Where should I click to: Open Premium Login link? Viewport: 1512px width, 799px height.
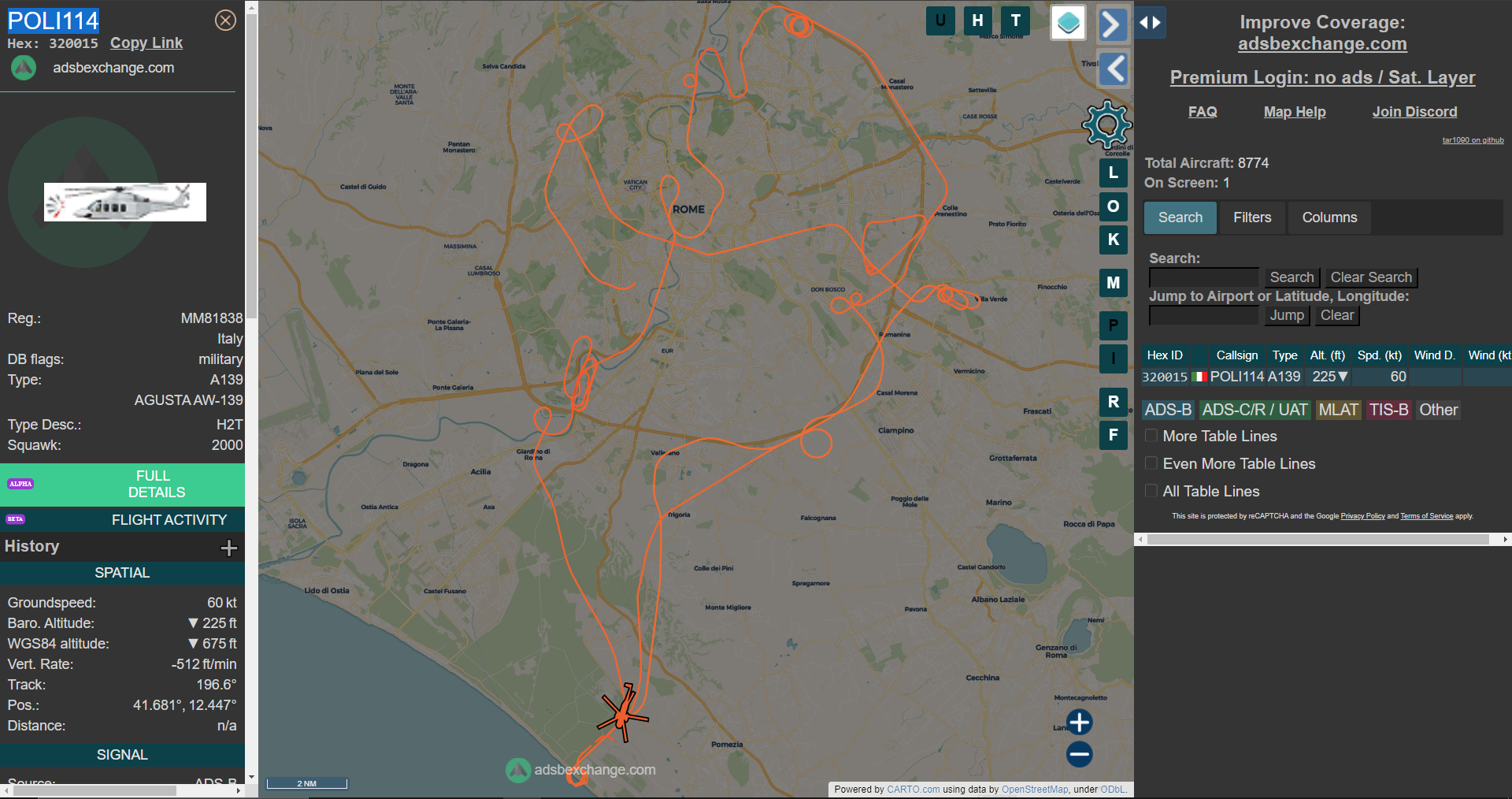coord(1322,77)
